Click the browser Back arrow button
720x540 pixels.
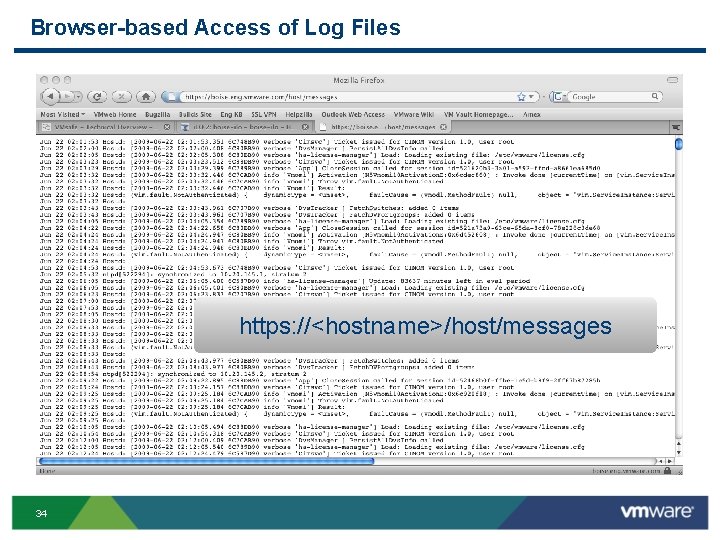(x=50, y=96)
